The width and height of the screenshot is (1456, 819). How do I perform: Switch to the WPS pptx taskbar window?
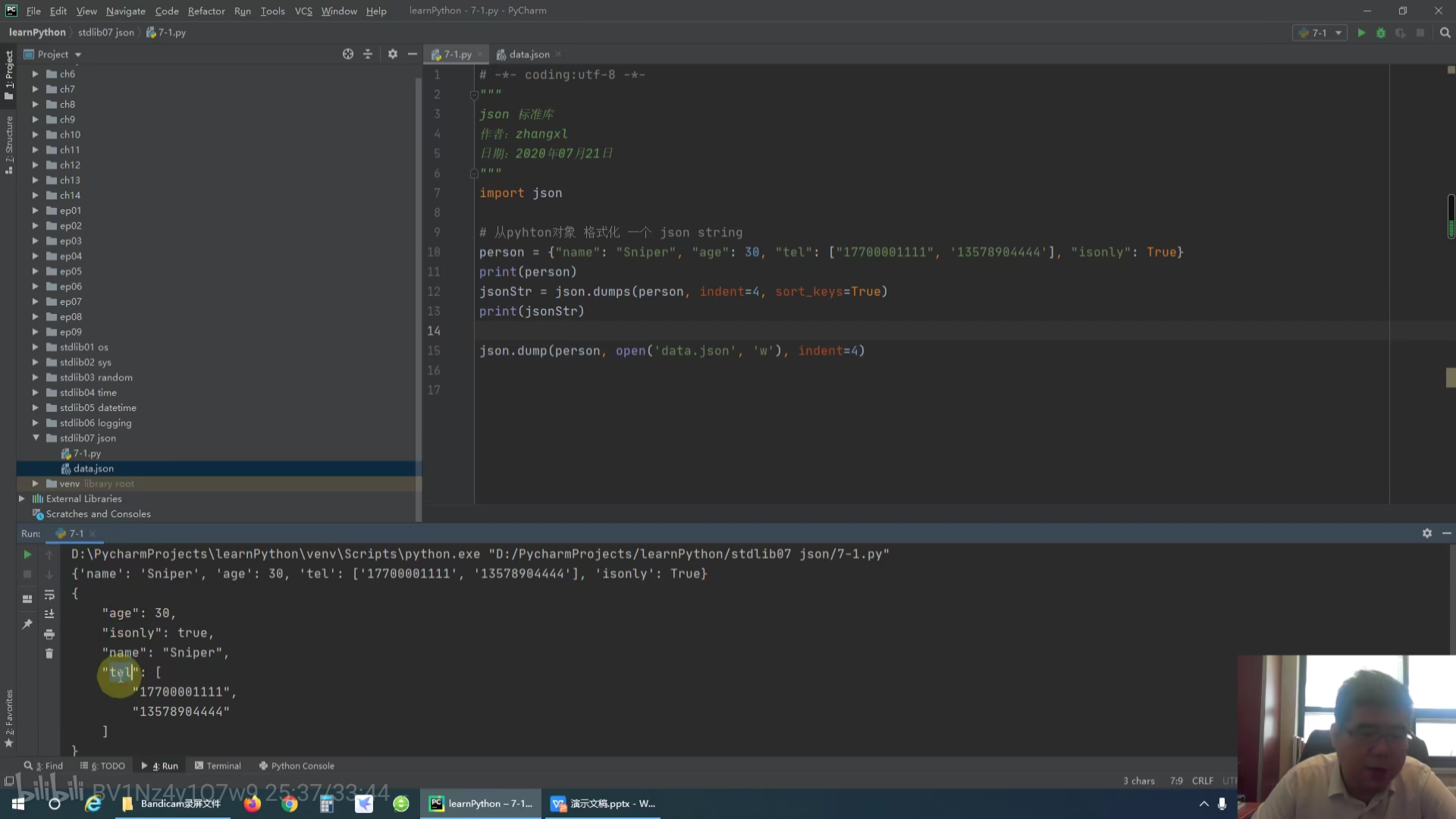603,804
